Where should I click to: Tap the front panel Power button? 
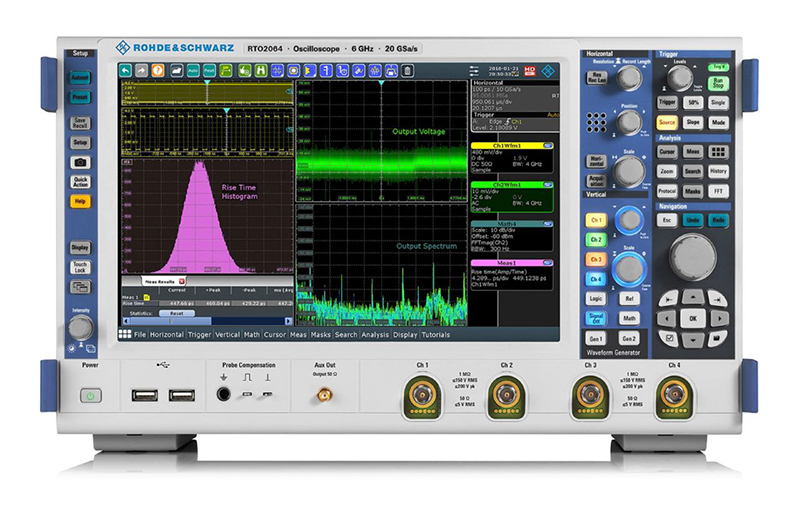91,396
